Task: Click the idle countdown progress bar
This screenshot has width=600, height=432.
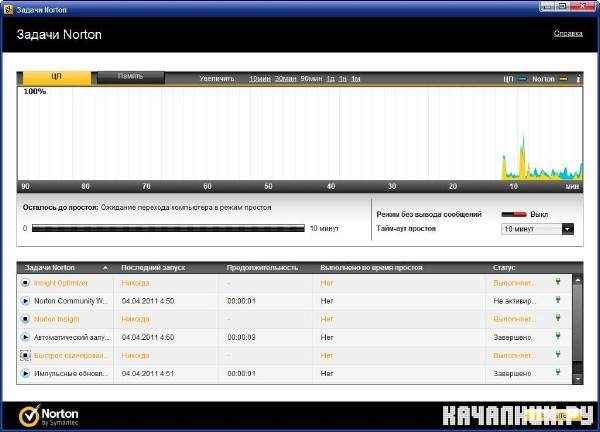Action: [x=168, y=228]
